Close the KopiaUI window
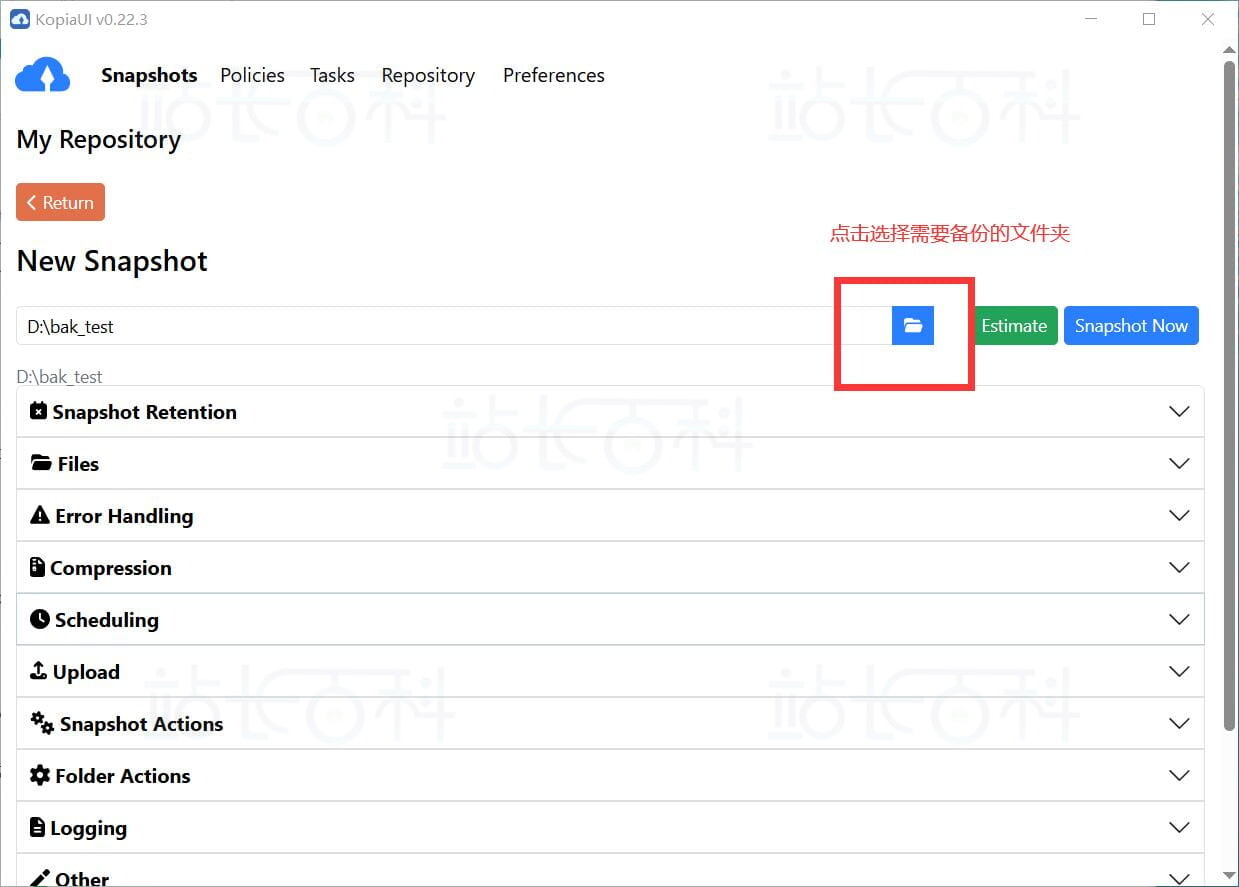1239x887 pixels. 1208,19
